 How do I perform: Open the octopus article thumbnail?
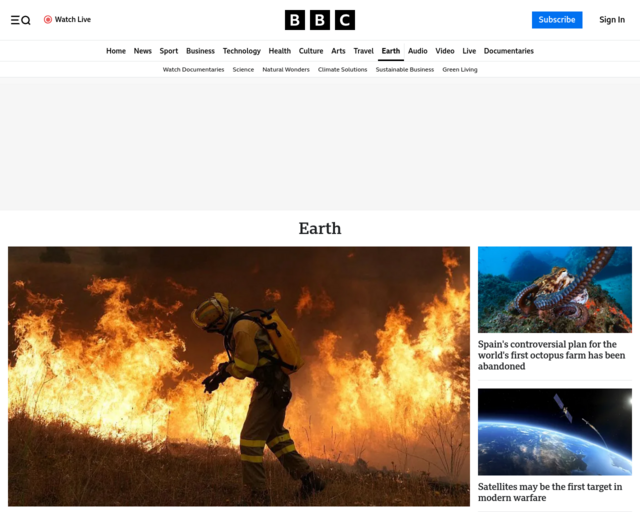(x=555, y=289)
